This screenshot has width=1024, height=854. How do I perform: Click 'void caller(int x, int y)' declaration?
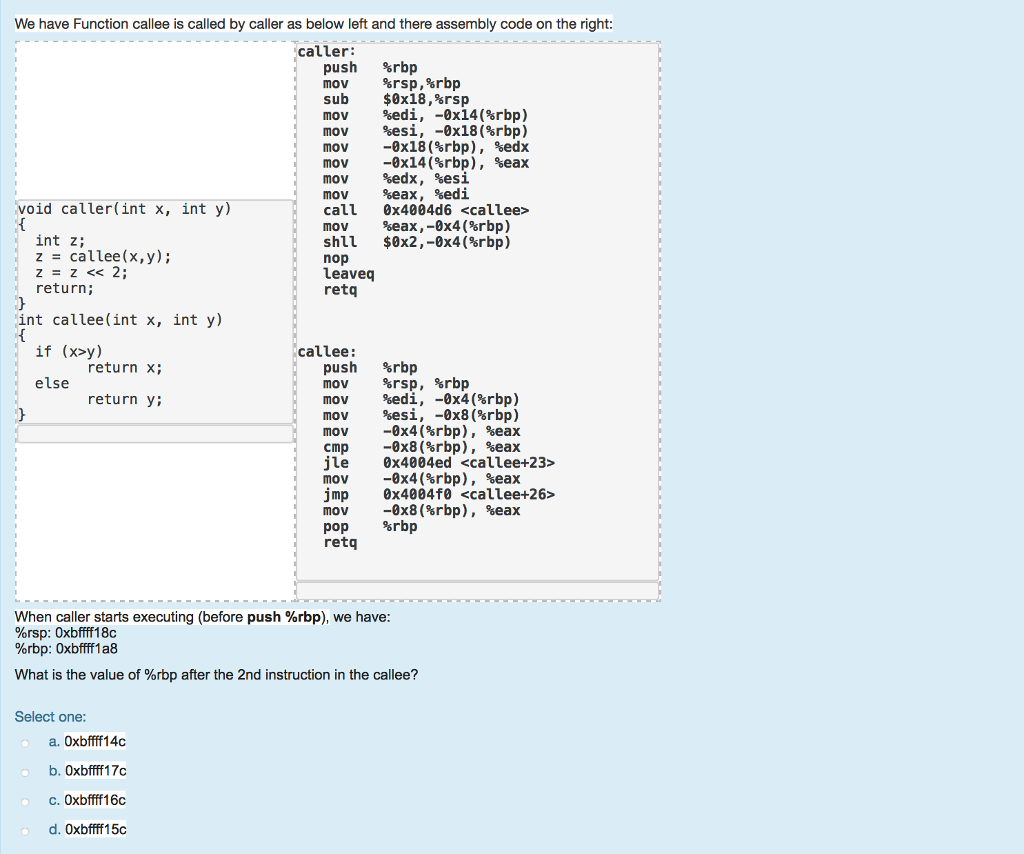124,209
